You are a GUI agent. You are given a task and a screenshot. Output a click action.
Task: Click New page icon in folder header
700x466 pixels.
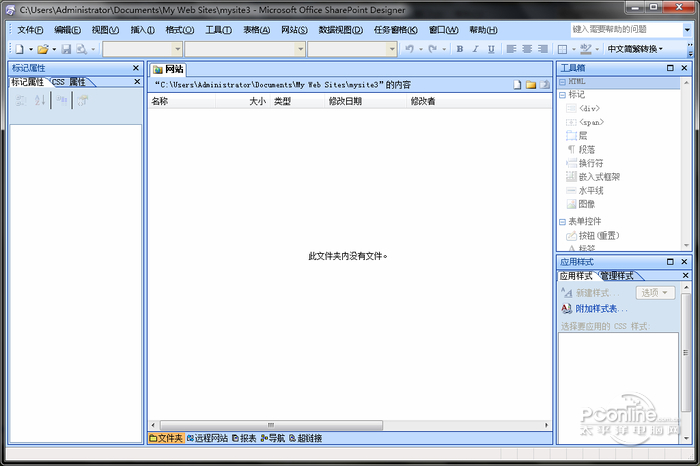coord(517,85)
